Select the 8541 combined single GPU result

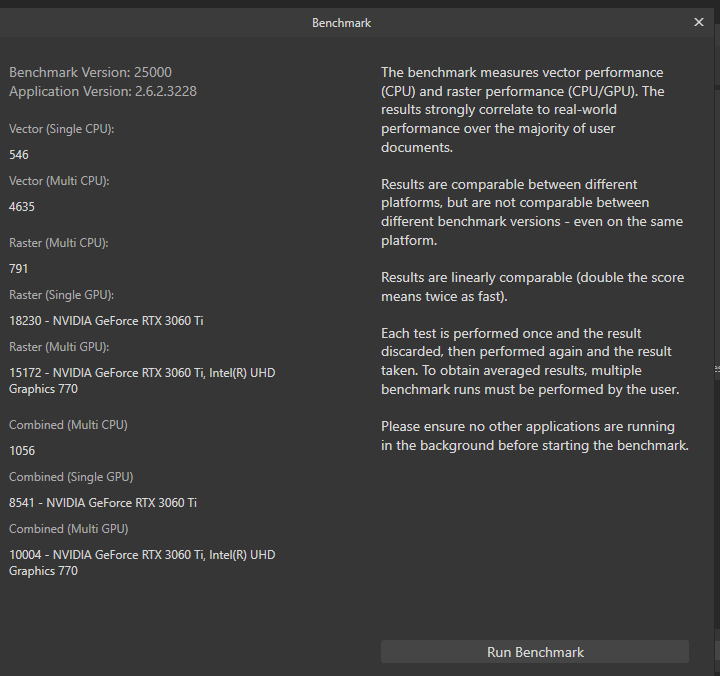point(103,502)
